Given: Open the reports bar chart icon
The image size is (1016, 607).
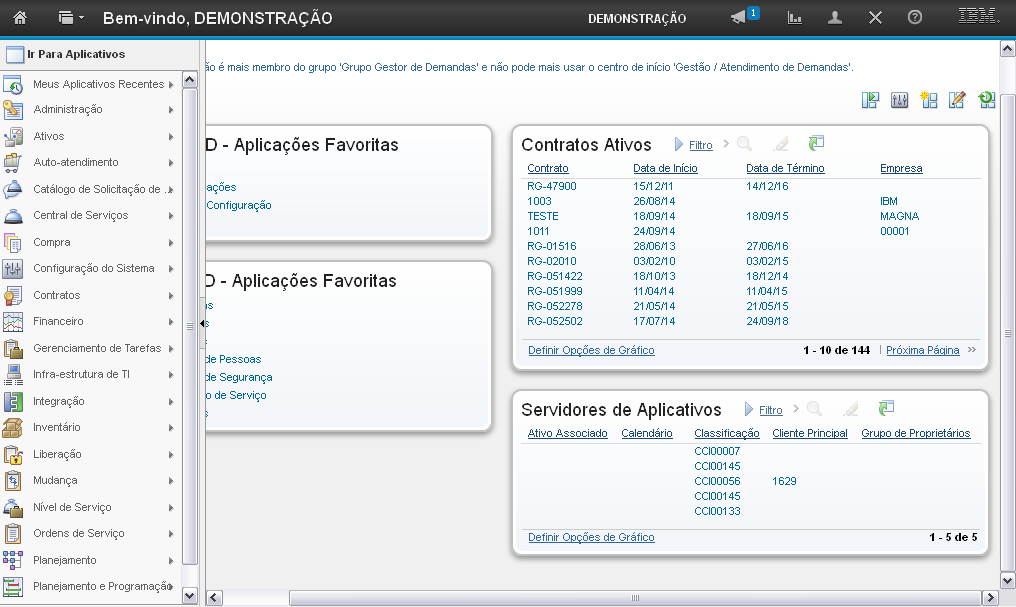Looking at the screenshot, I should [x=795, y=18].
